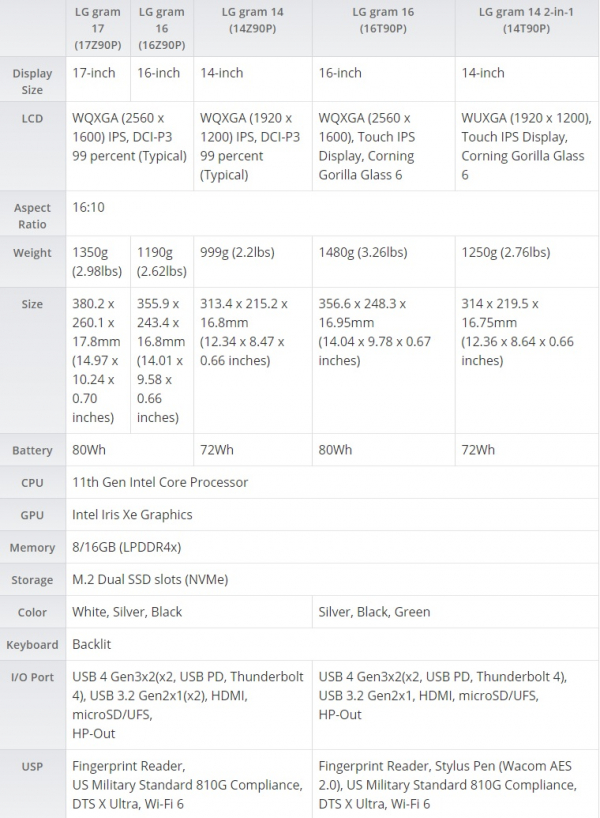Screen dimensions: 600x818
Task: Click the LG gram 17 (17Z90P) column header
Action: (98, 28)
